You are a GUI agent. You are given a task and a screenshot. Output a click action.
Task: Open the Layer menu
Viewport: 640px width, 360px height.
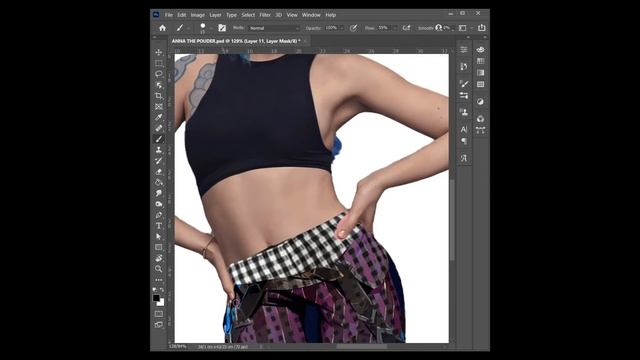point(215,15)
